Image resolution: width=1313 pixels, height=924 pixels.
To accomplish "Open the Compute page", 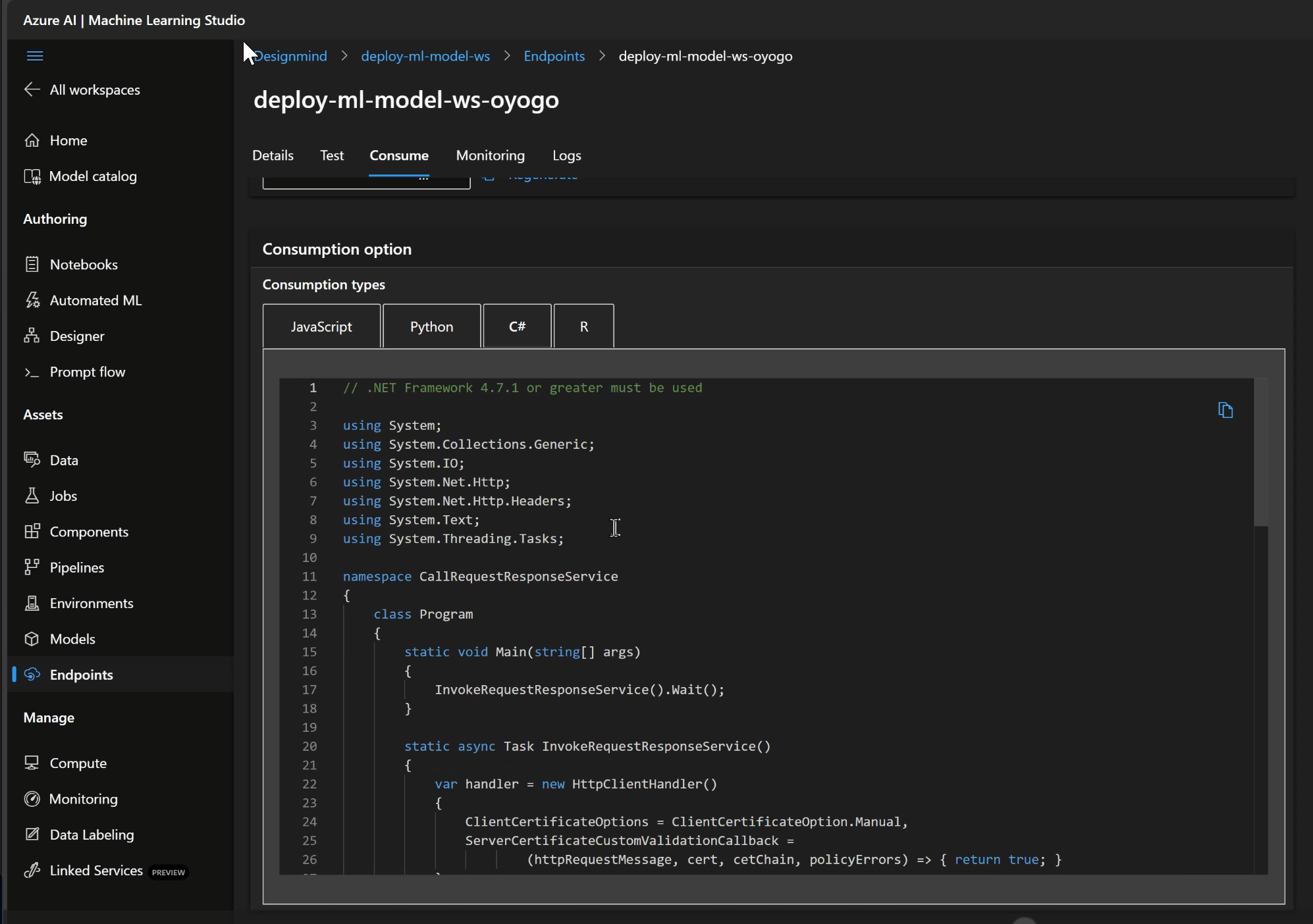I will click(x=78, y=763).
